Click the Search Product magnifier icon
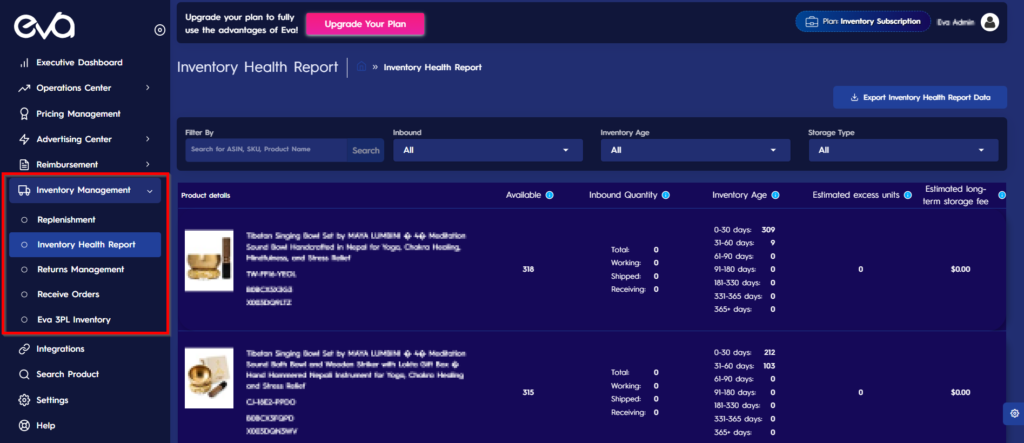 pos(24,374)
